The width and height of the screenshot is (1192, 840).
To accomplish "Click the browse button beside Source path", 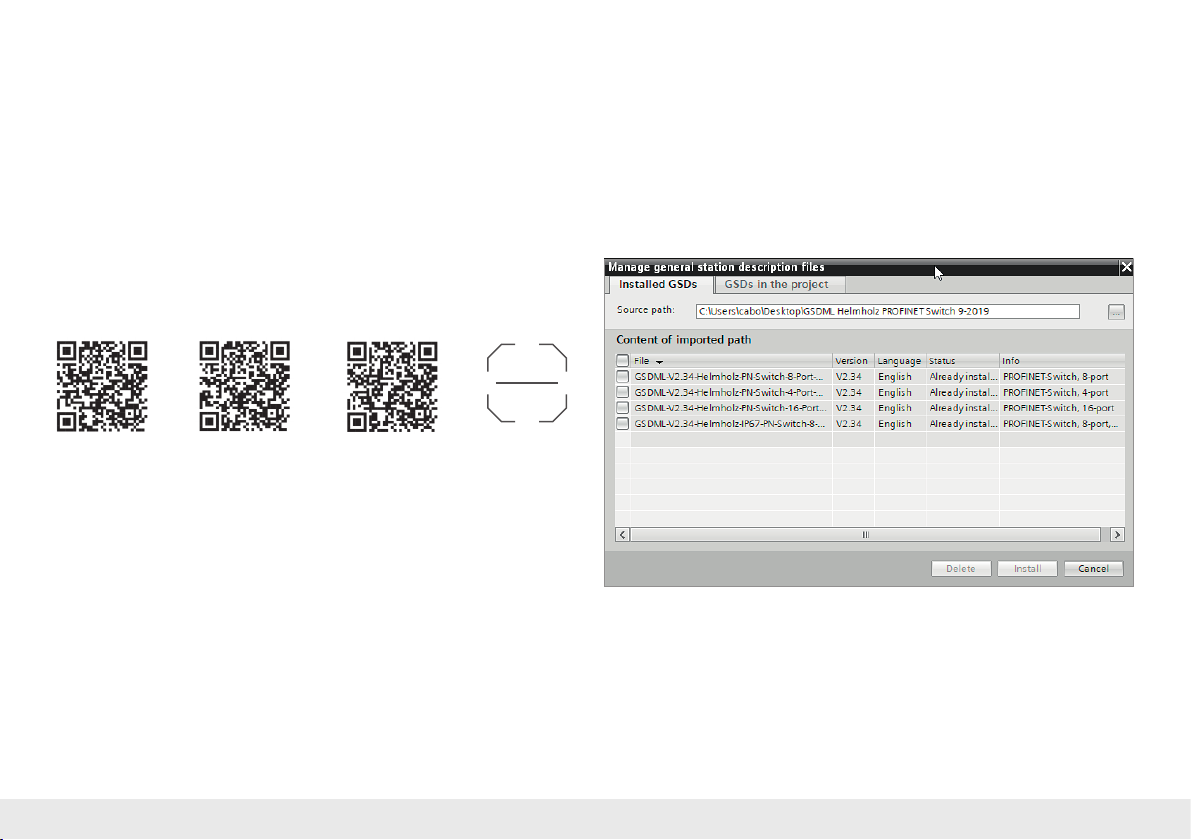I will (x=1116, y=312).
